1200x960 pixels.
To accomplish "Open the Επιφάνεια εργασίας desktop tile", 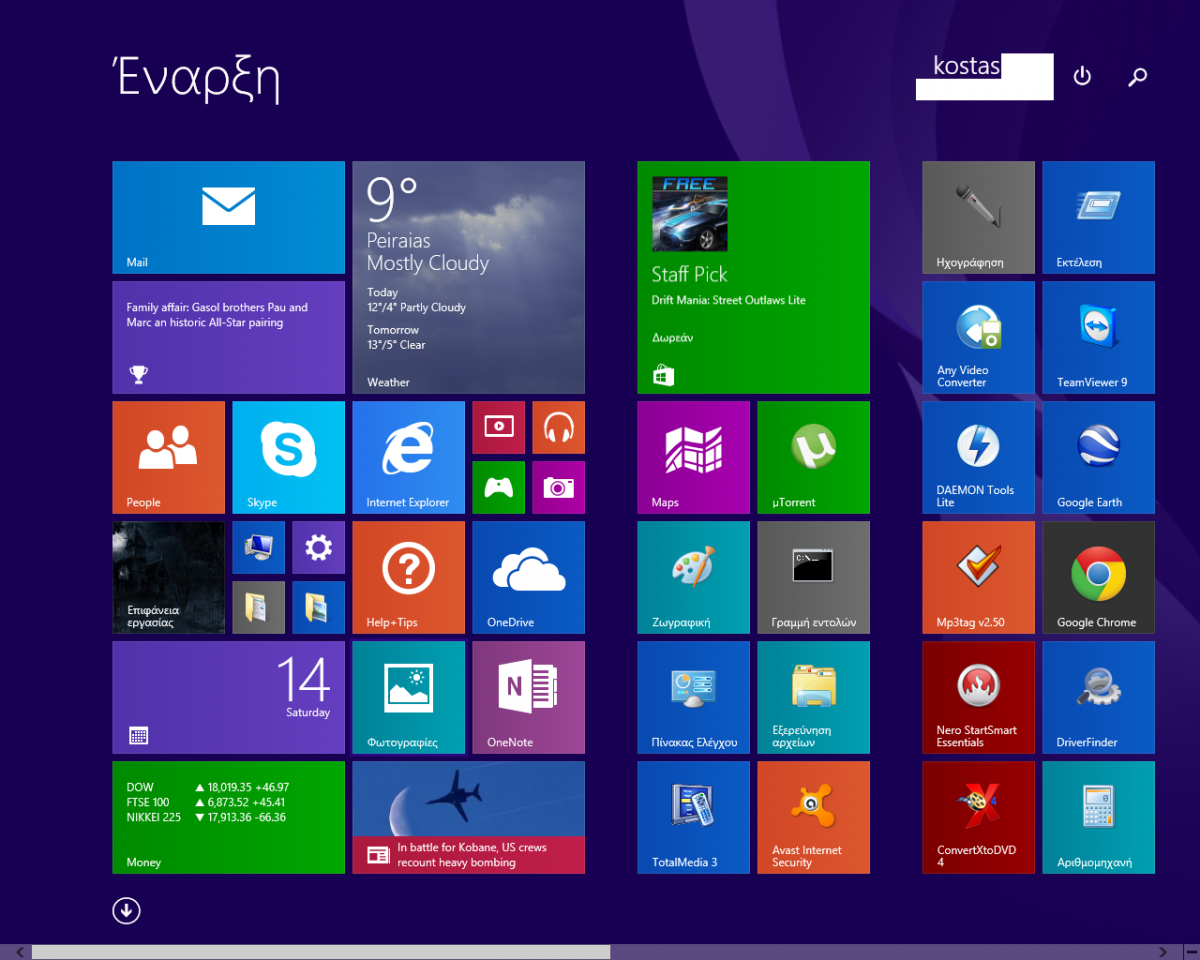I will pos(168,577).
